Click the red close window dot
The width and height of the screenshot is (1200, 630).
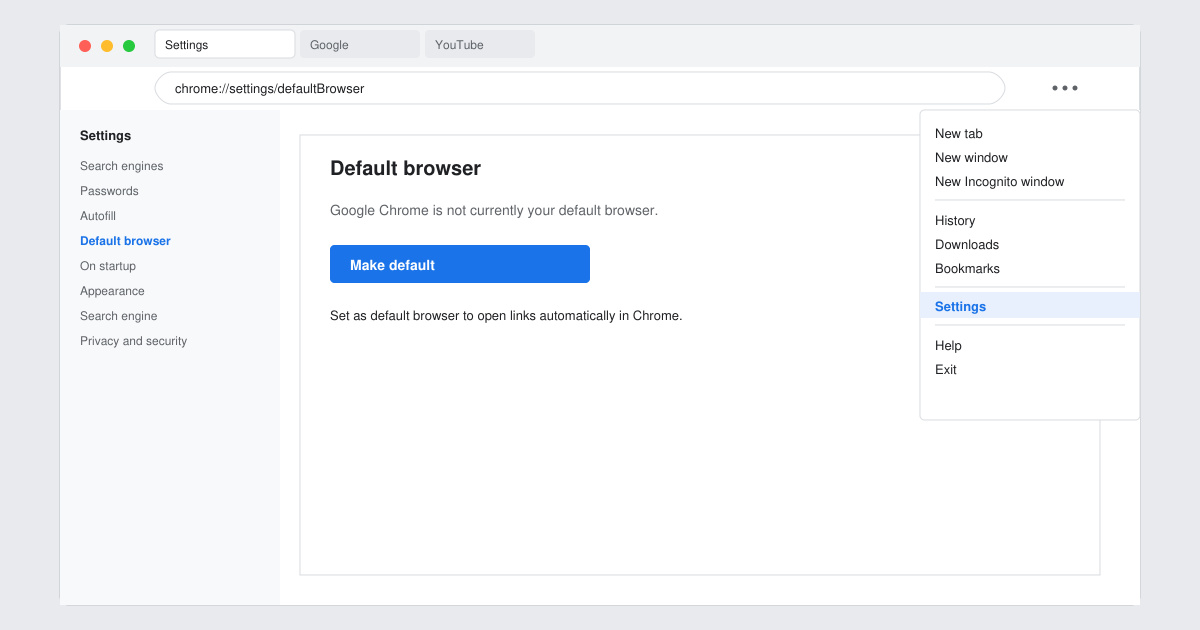(85, 46)
